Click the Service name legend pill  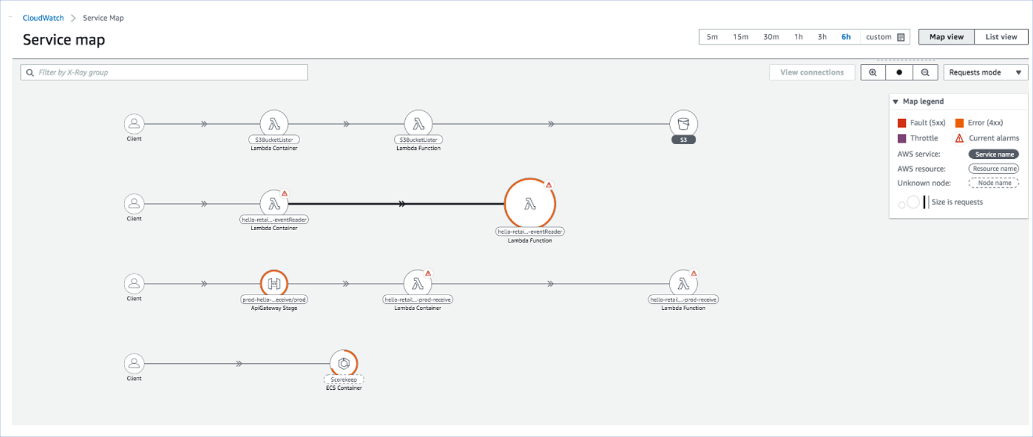coord(993,154)
